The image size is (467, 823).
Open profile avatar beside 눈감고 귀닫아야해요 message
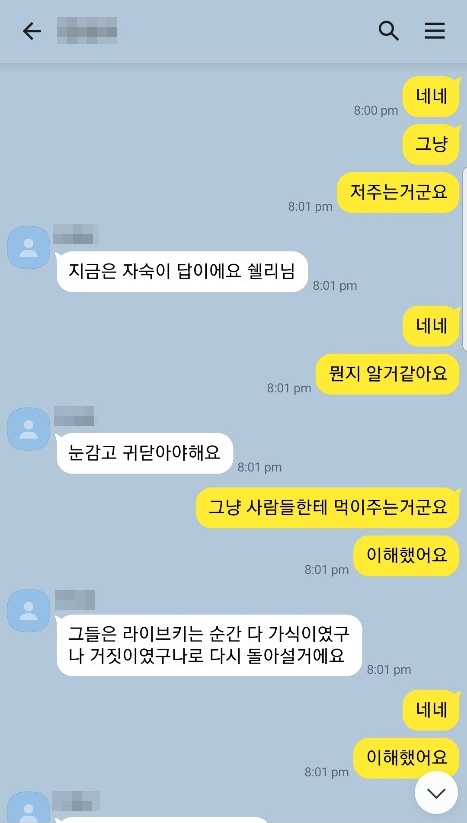[x=28, y=429]
